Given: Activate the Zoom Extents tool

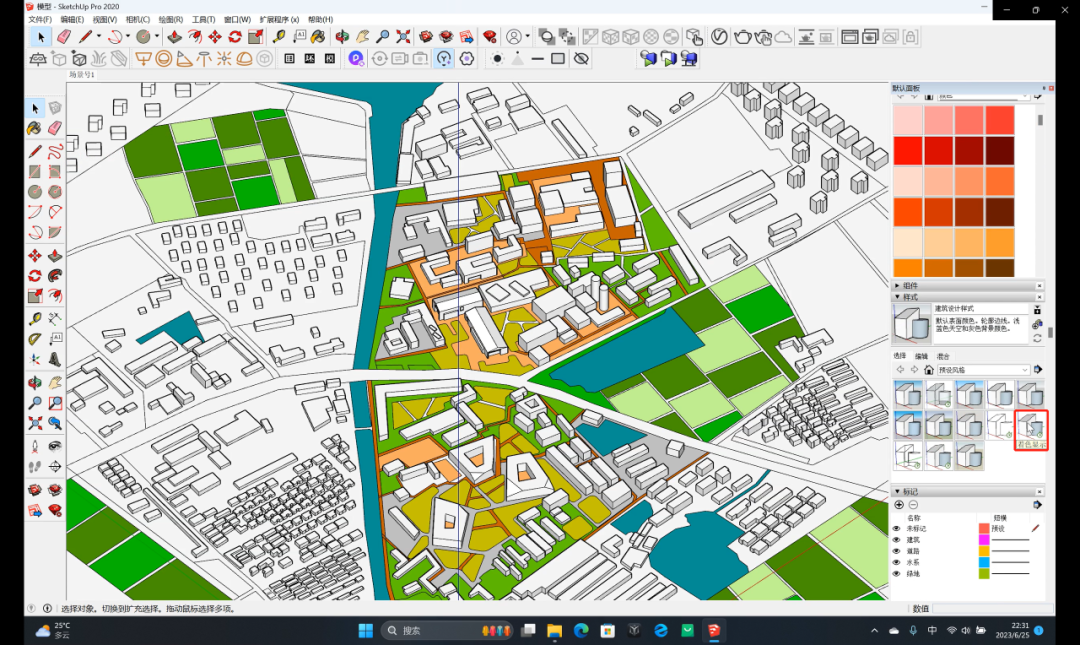Looking at the screenshot, I should tap(403, 37).
